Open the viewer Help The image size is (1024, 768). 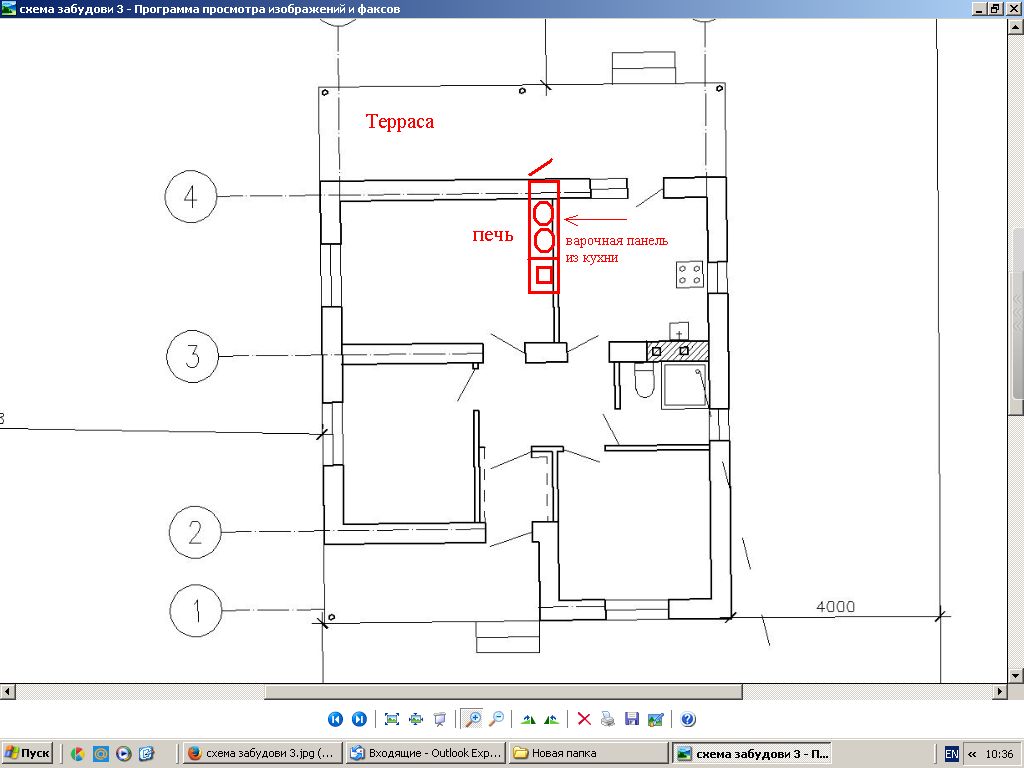click(x=688, y=719)
